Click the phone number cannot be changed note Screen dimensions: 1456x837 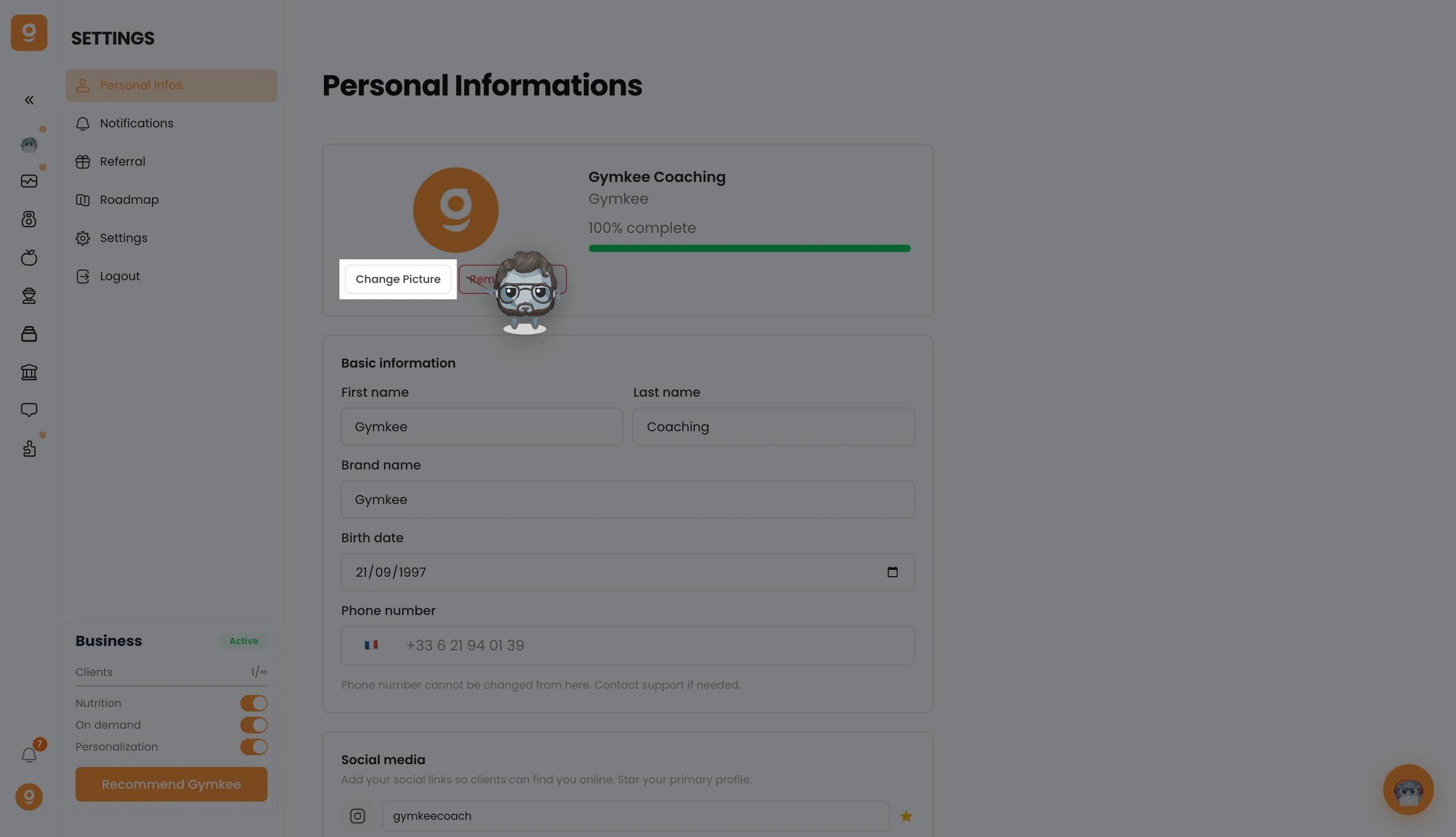click(541, 685)
